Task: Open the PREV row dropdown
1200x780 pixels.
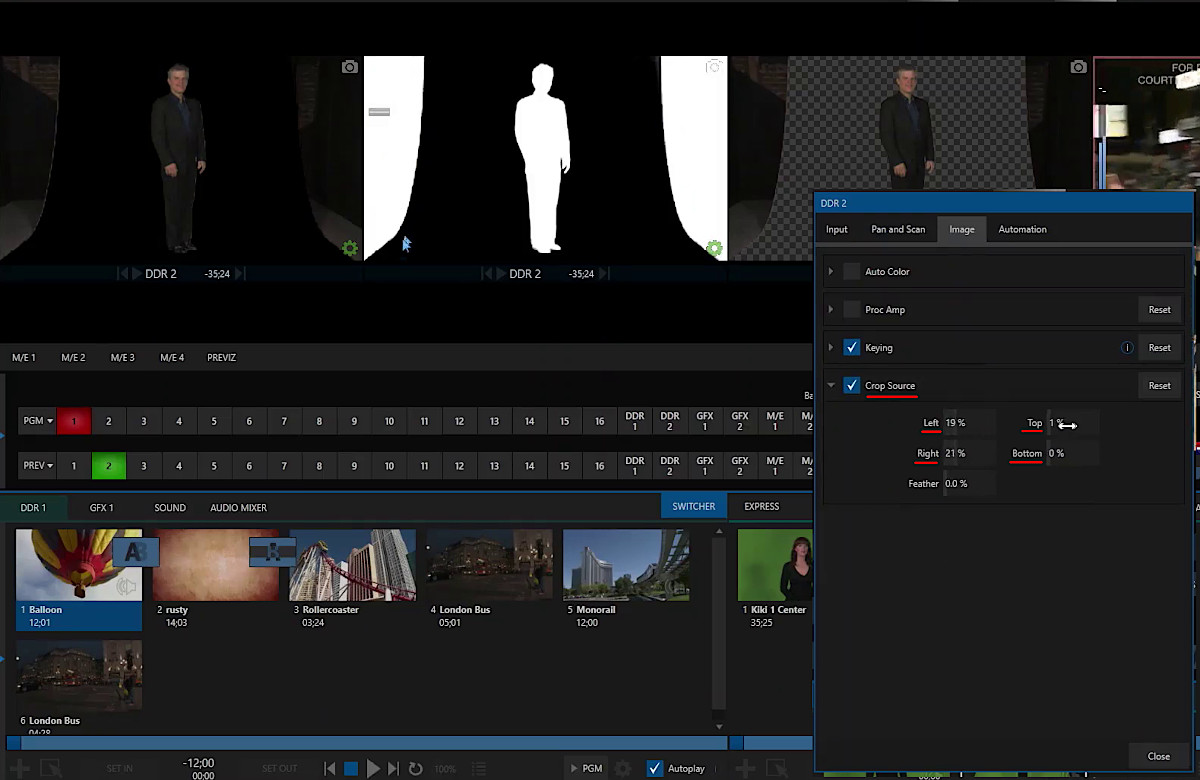Action: point(38,466)
